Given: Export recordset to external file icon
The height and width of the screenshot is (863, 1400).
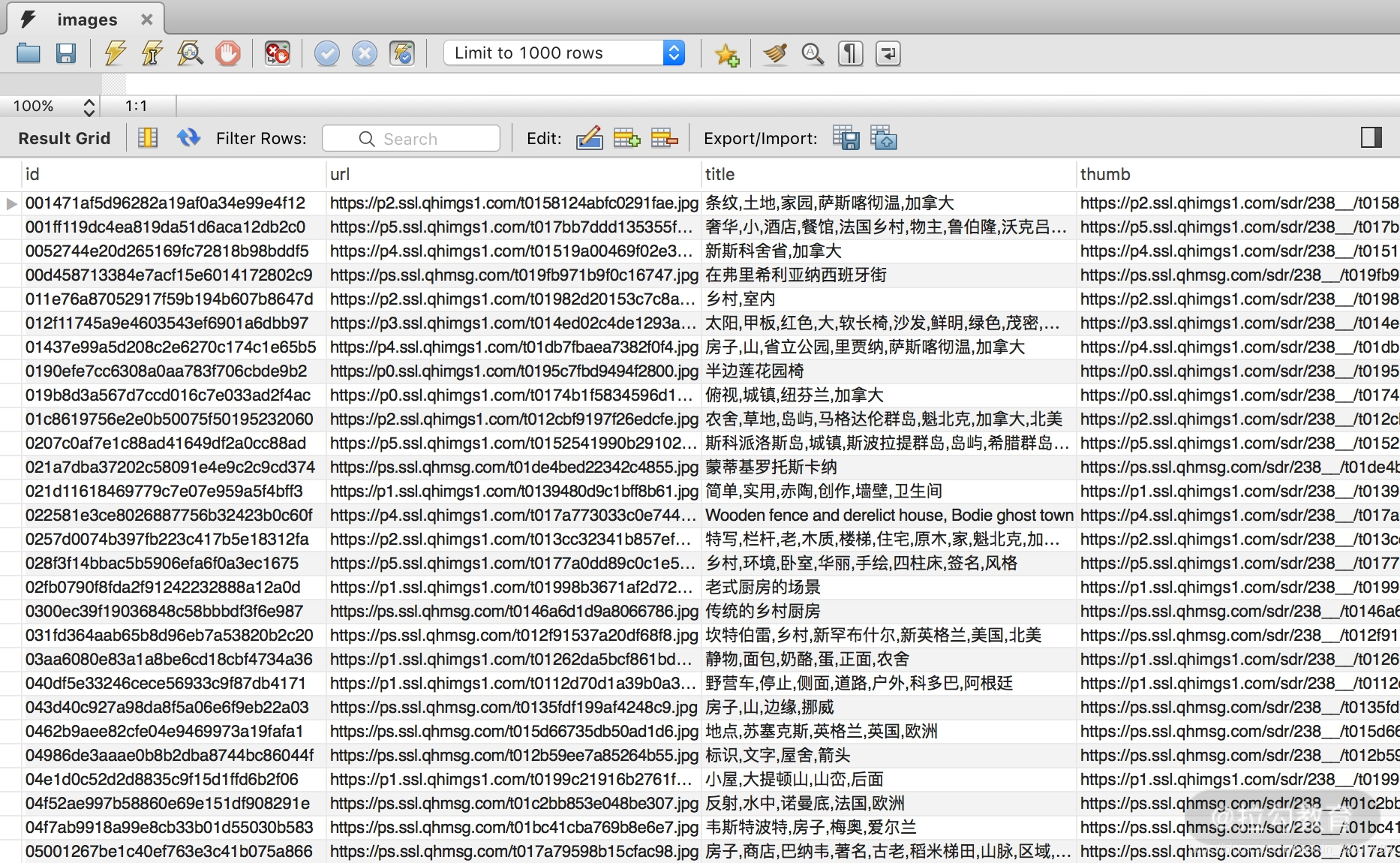Looking at the screenshot, I should 846,138.
